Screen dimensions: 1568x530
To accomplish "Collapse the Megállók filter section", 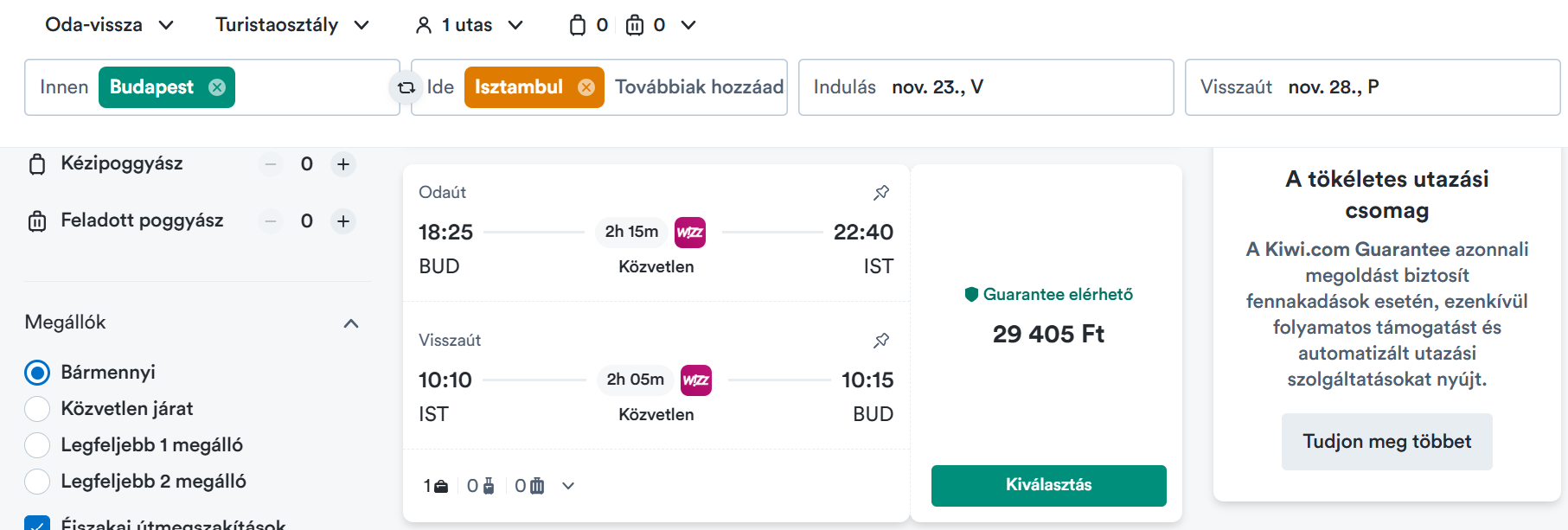I will tap(351, 323).
